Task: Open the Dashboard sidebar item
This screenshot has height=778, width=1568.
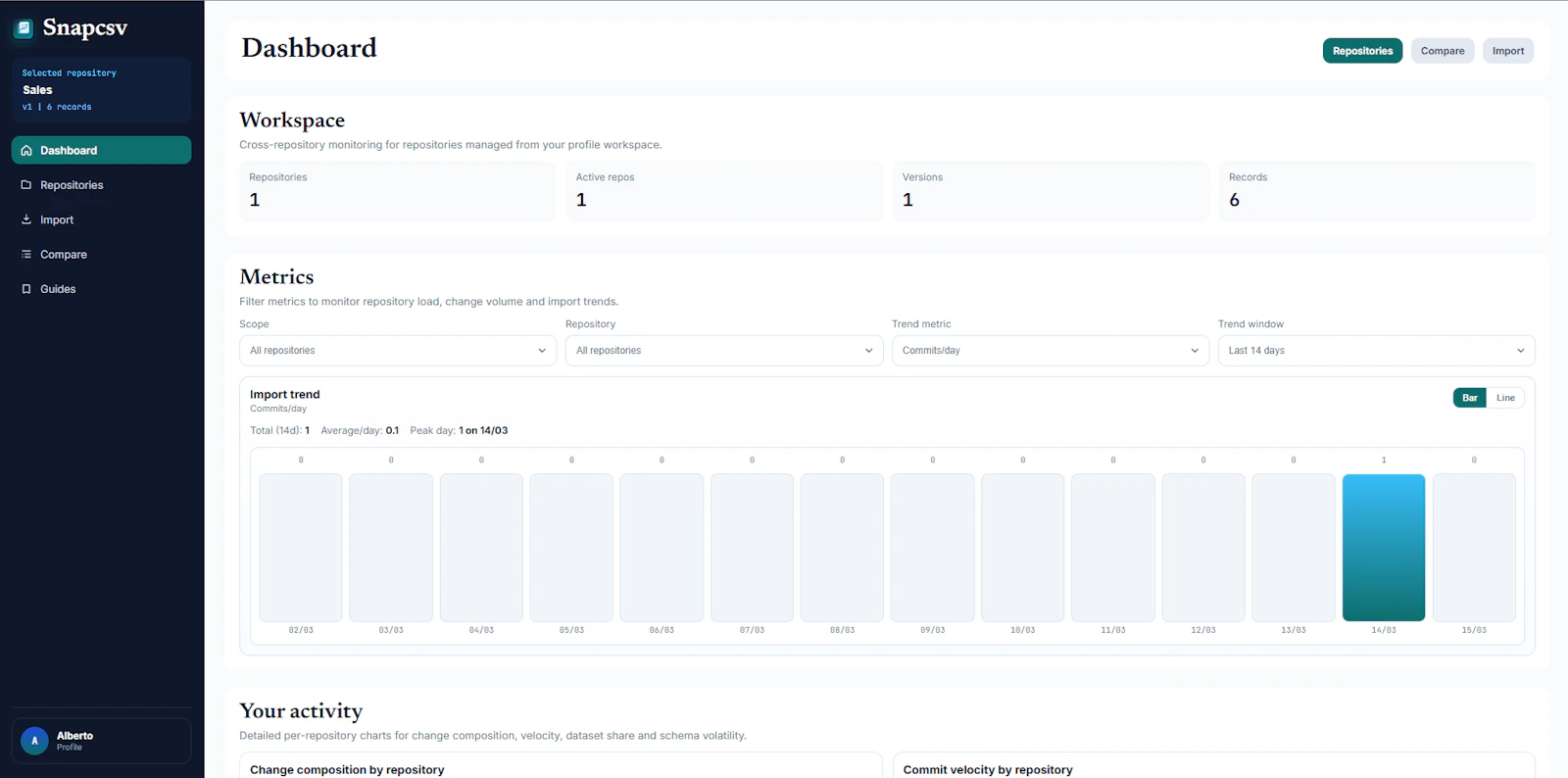Action: click(x=101, y=150)
